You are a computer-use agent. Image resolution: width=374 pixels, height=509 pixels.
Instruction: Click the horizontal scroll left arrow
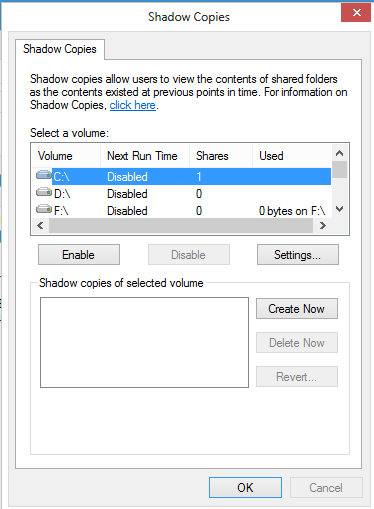(x=40, y=226)
